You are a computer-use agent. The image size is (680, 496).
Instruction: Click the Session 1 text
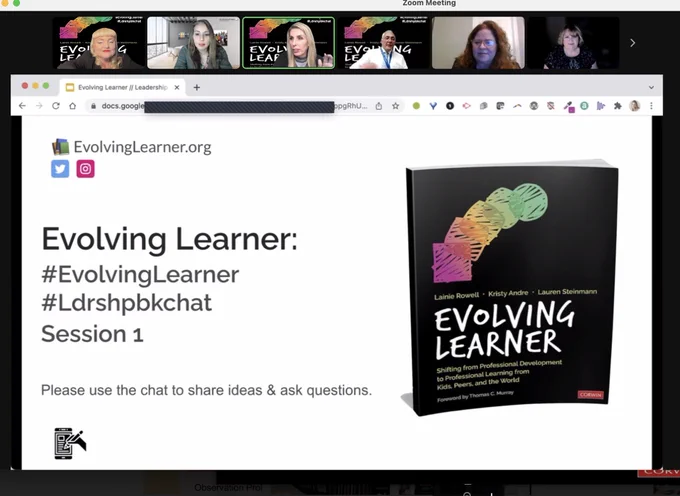click(92, 334)
